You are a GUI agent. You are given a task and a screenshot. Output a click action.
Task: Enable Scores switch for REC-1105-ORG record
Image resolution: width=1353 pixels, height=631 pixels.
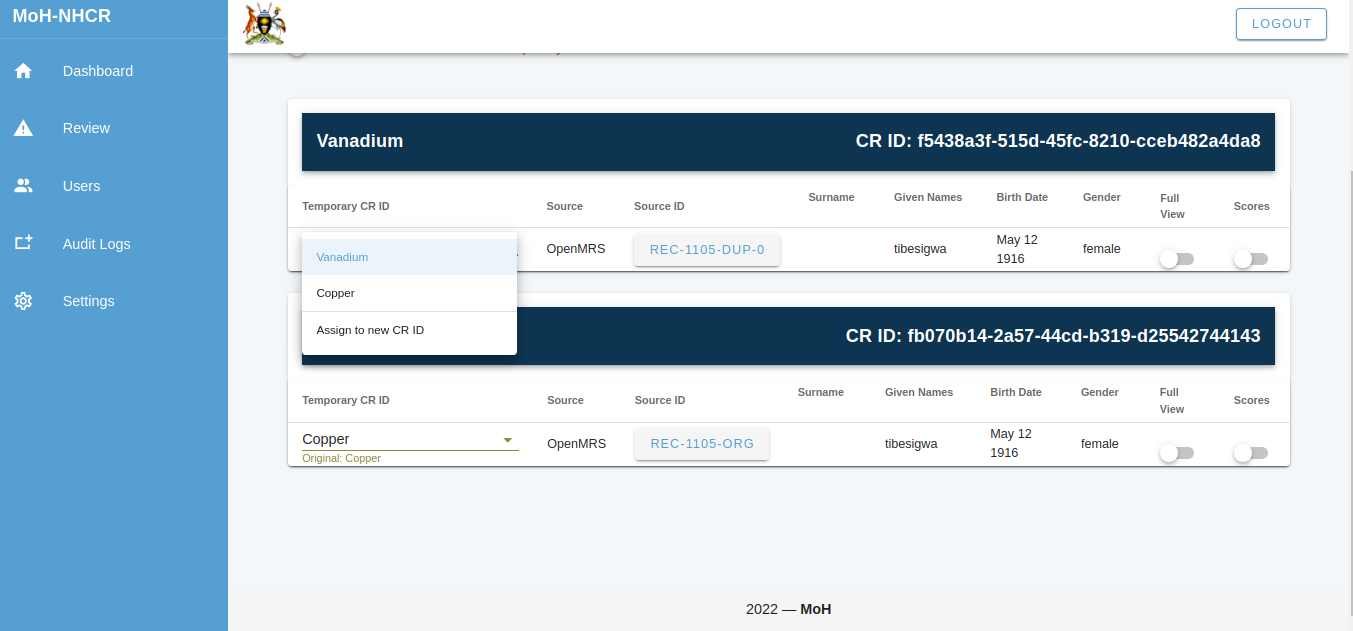(x=1250, y=453)
